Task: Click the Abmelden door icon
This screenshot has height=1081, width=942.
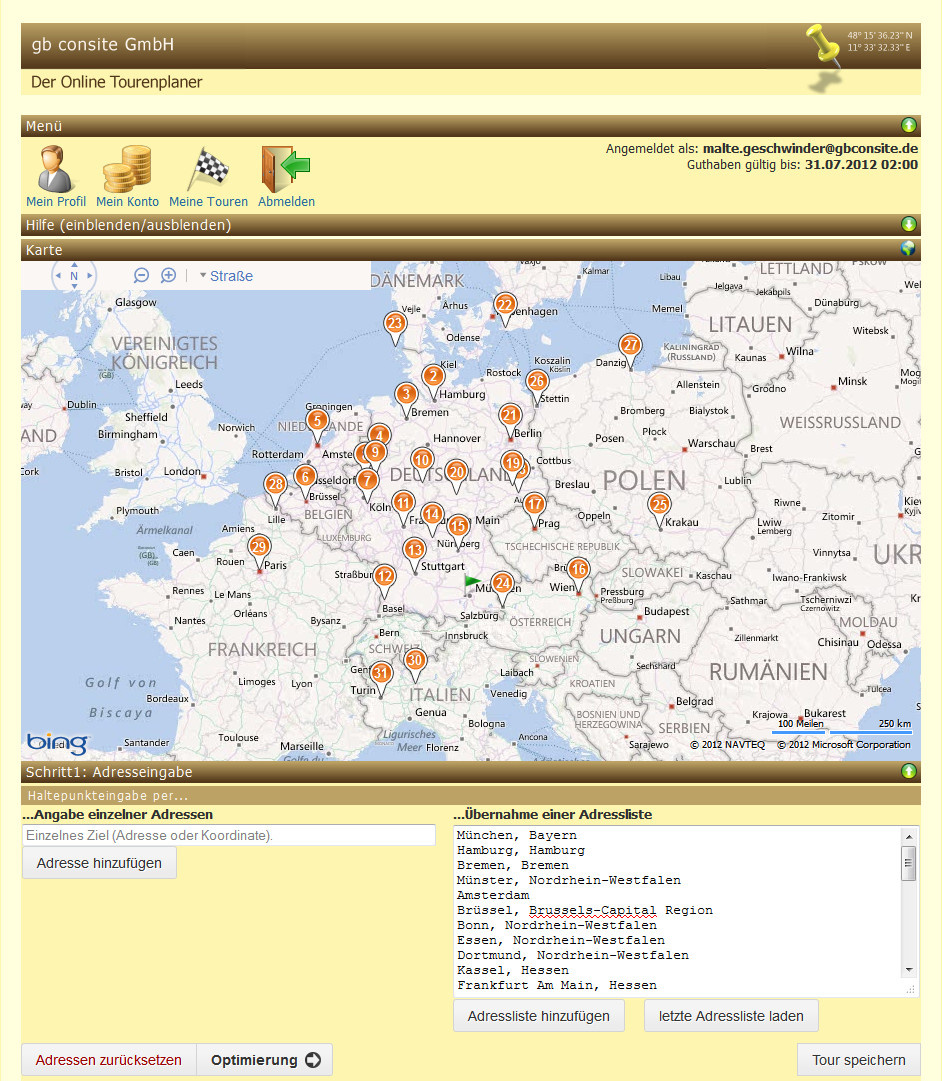Action: (286, 169)
